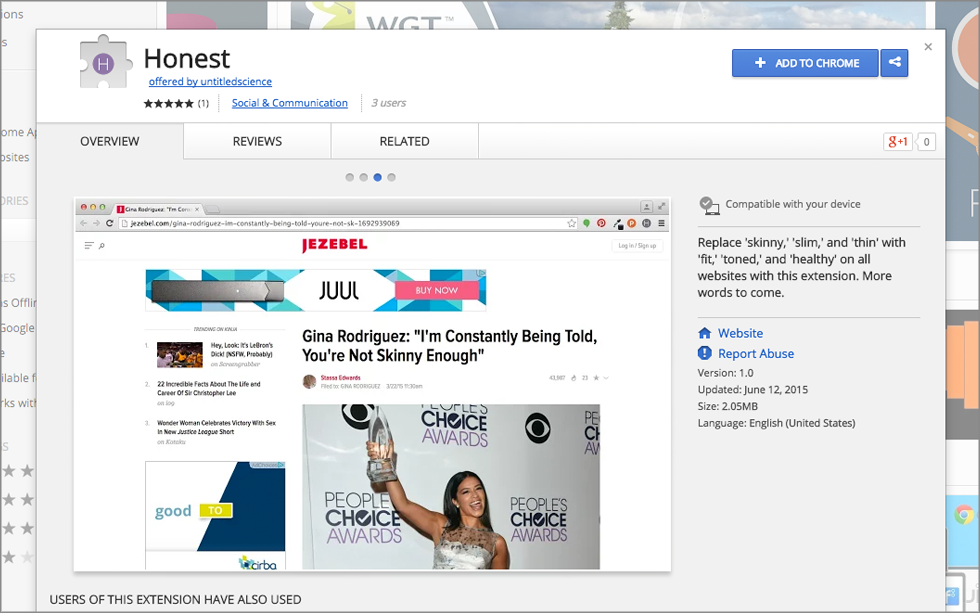The width and height of the screenshot is (980, 613).
Task: Click the Add to Chrome button
Action: tap(805, 63)
